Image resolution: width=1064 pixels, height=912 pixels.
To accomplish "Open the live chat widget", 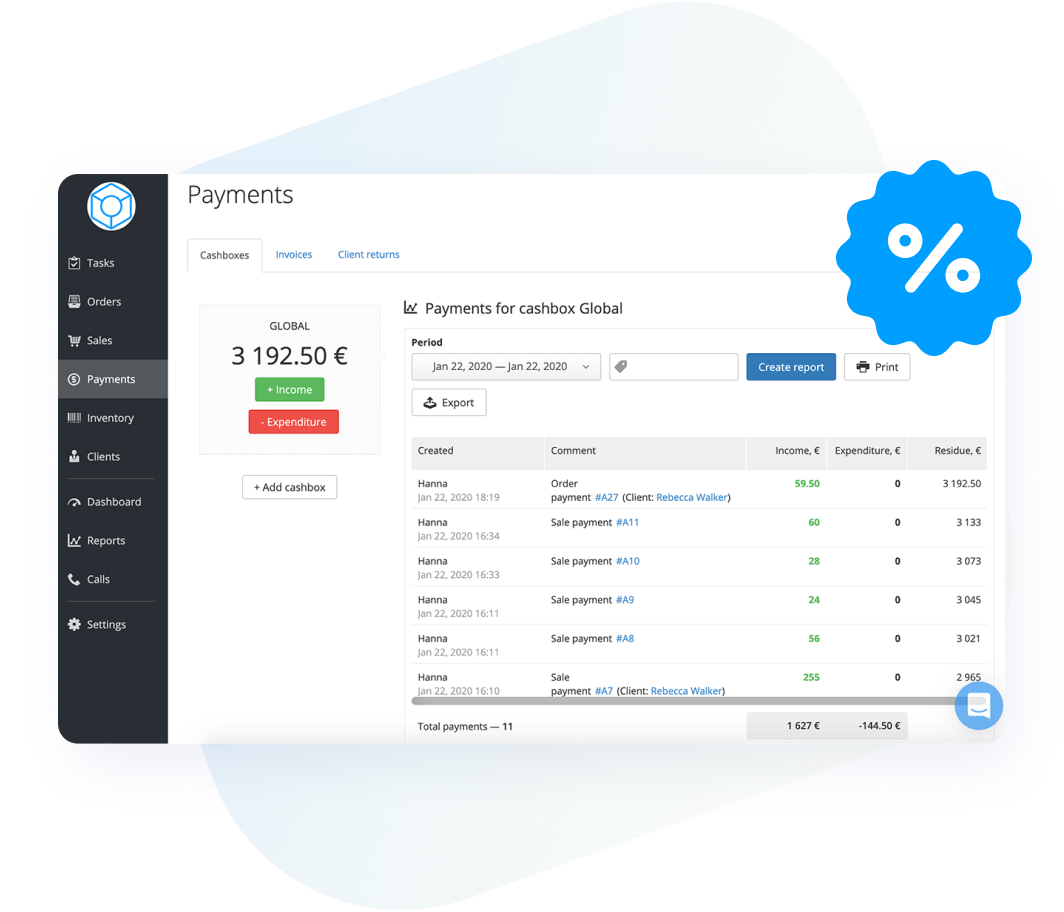I will point(978,706).
